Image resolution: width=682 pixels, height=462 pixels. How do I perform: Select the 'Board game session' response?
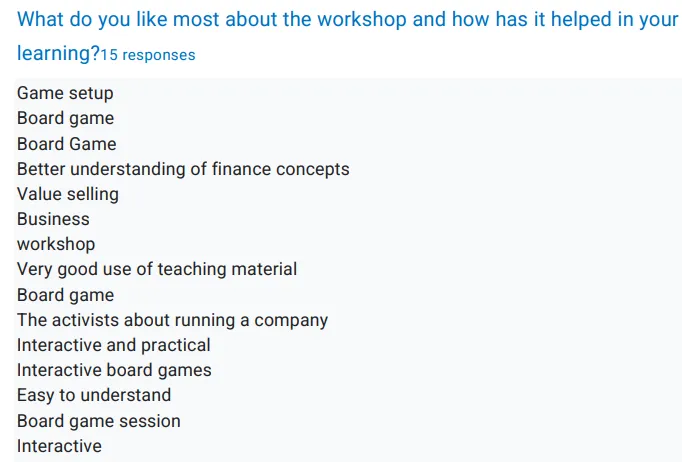[x=99, y=421]
